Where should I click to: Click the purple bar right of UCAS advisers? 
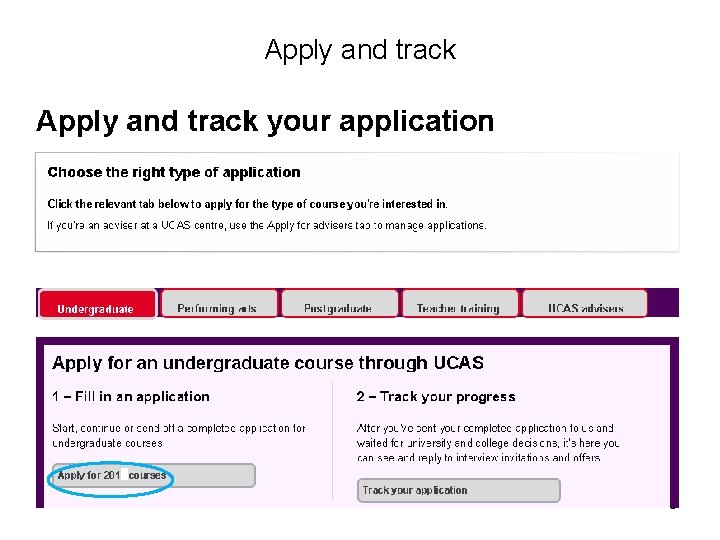(664, 302)
